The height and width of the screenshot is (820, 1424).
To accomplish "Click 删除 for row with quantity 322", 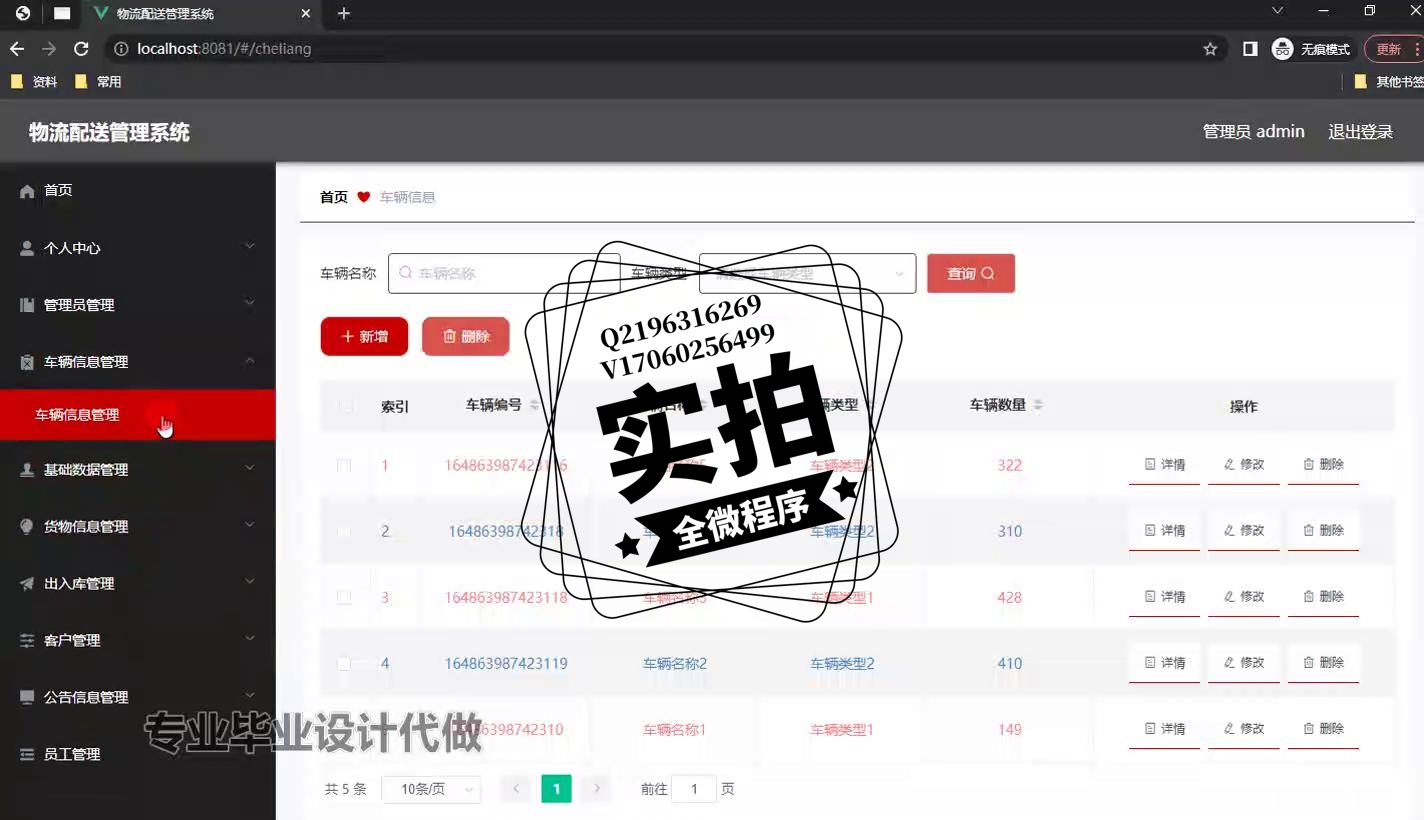I will 1323,465.
